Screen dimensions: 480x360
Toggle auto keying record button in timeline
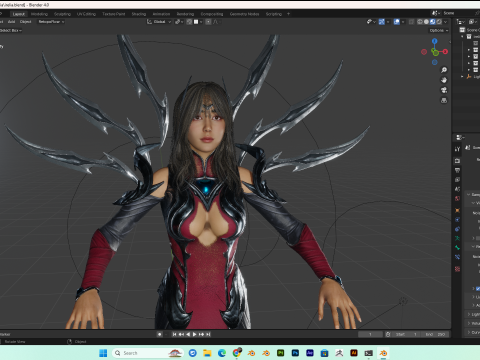(x=160, y=334)
